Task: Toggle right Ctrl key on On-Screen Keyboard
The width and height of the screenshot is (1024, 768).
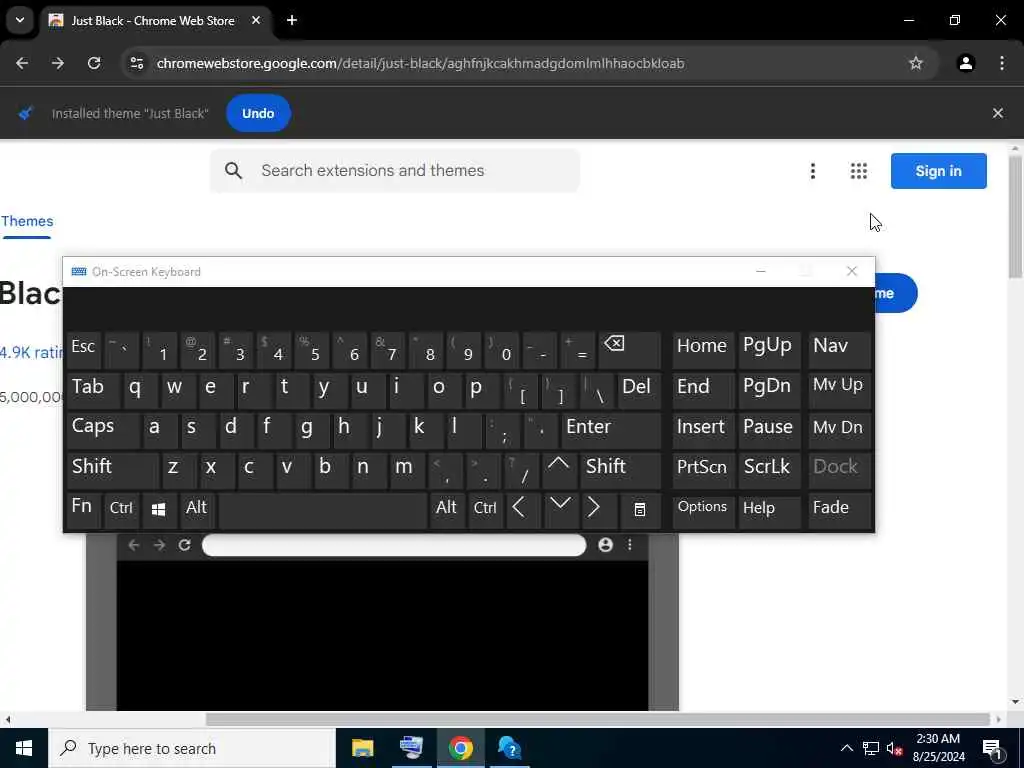Action: [485, 509]
